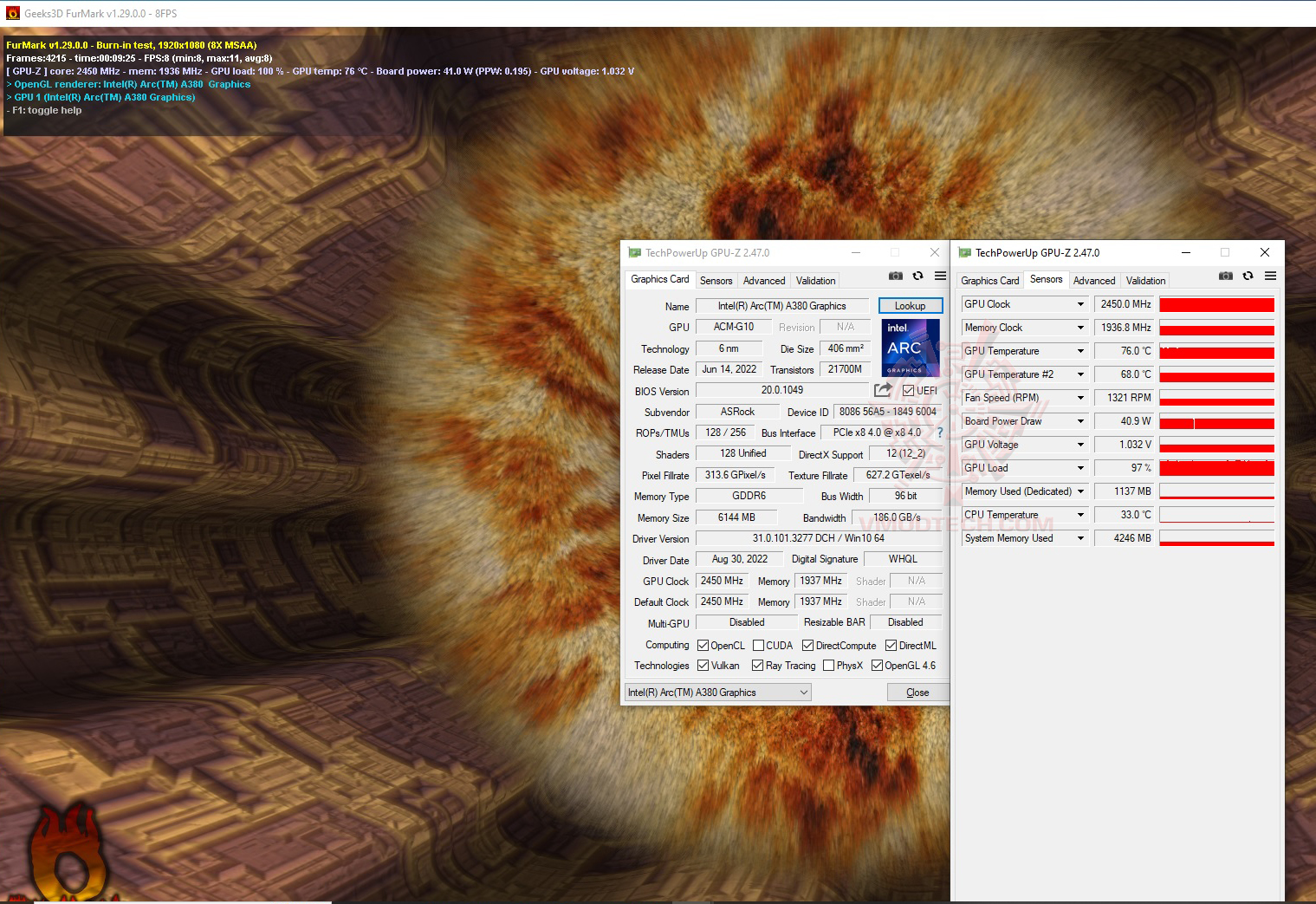The height and width of the screenshot is (904, 1316).
Task: Click the BIOS export share icon
Action: point(883,390)
